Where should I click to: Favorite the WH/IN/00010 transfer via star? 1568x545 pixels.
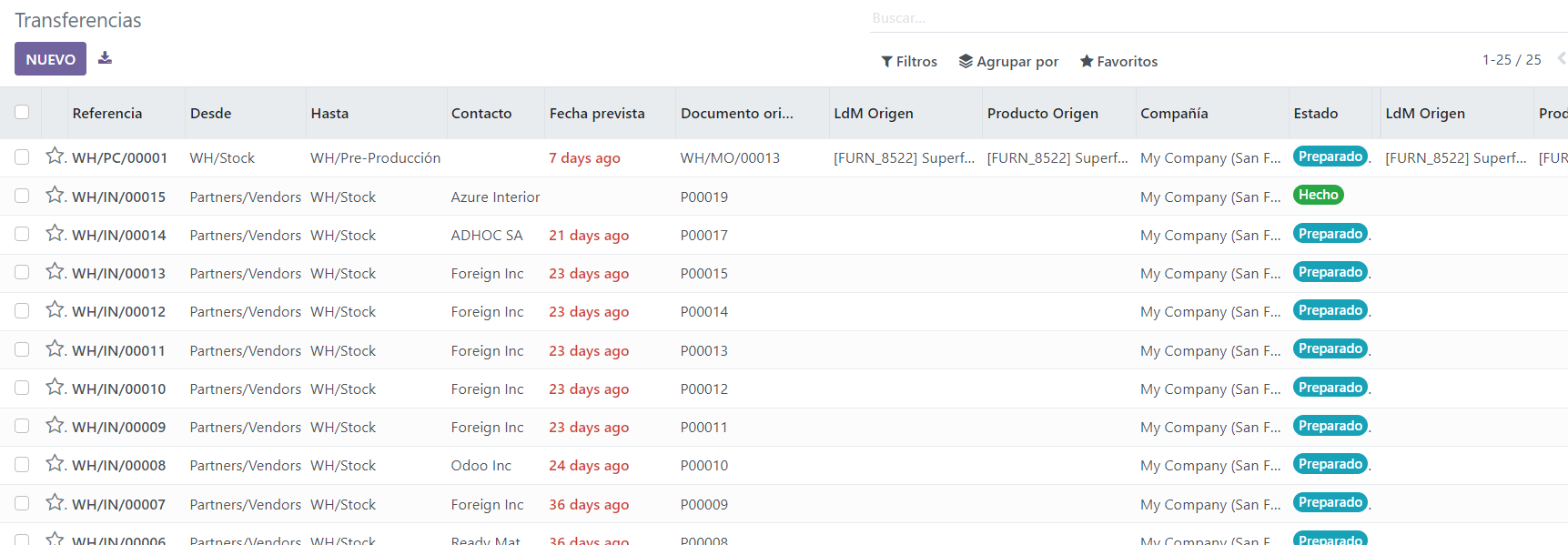[x=56, y=388]
